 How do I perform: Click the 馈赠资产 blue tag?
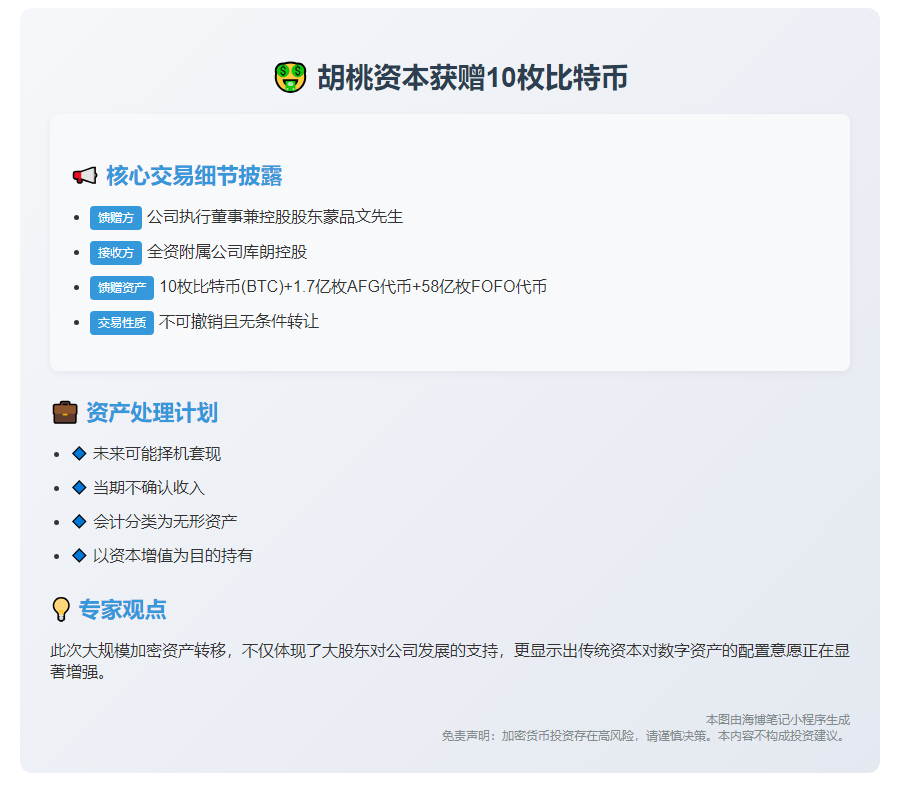[x=122, y=288]
